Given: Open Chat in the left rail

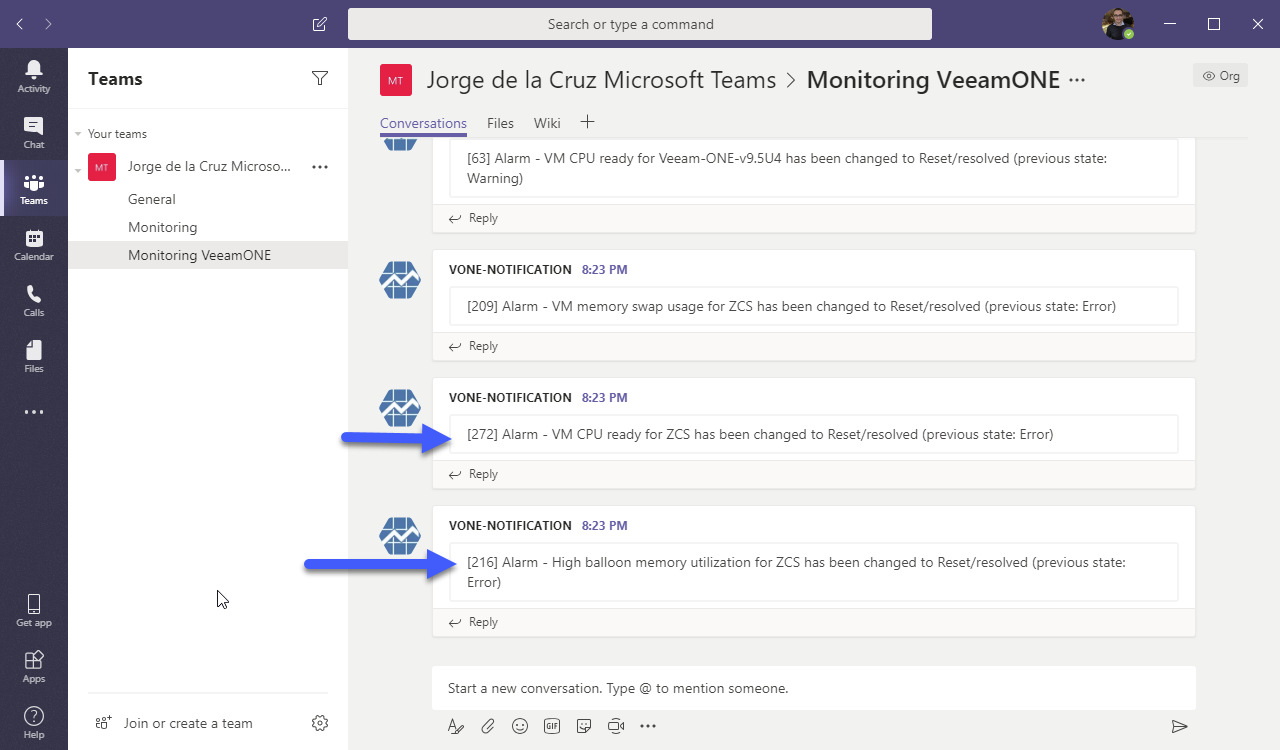Looking at the screenshot, I should tap(34, 131).
